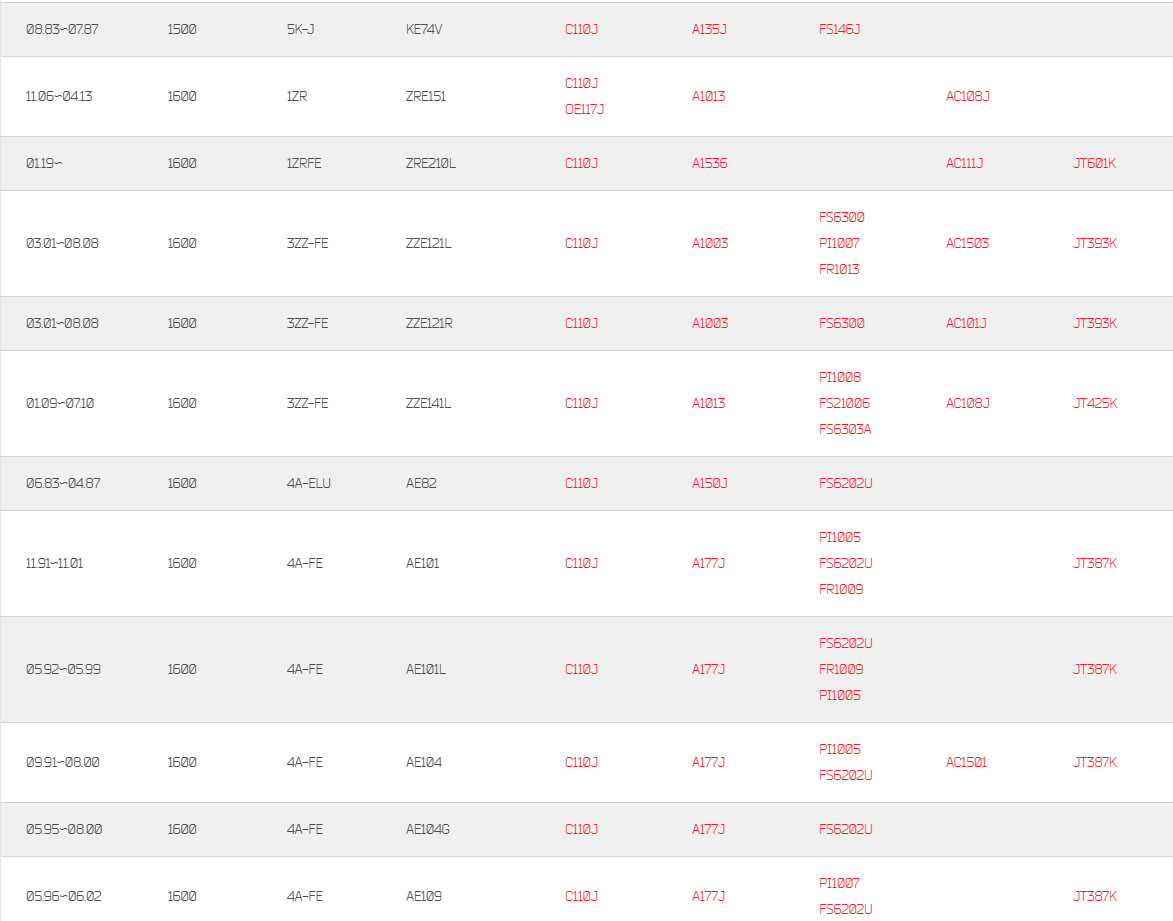Click FR1009 in AE101 row
Viewport: 1173px width, 921px height.
point(841,590)
